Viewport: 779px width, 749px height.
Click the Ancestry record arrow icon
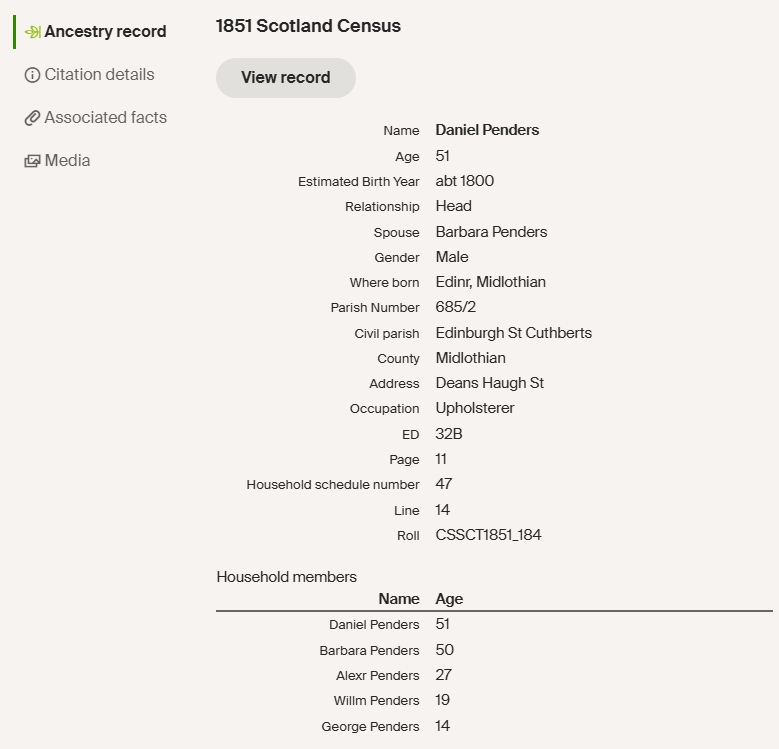tap(32, 32)
